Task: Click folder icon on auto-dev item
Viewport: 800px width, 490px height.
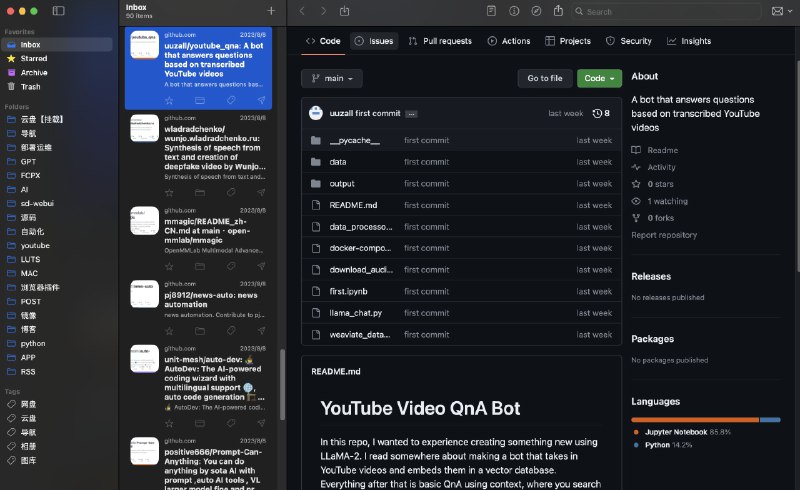Action: click(200, 423)
